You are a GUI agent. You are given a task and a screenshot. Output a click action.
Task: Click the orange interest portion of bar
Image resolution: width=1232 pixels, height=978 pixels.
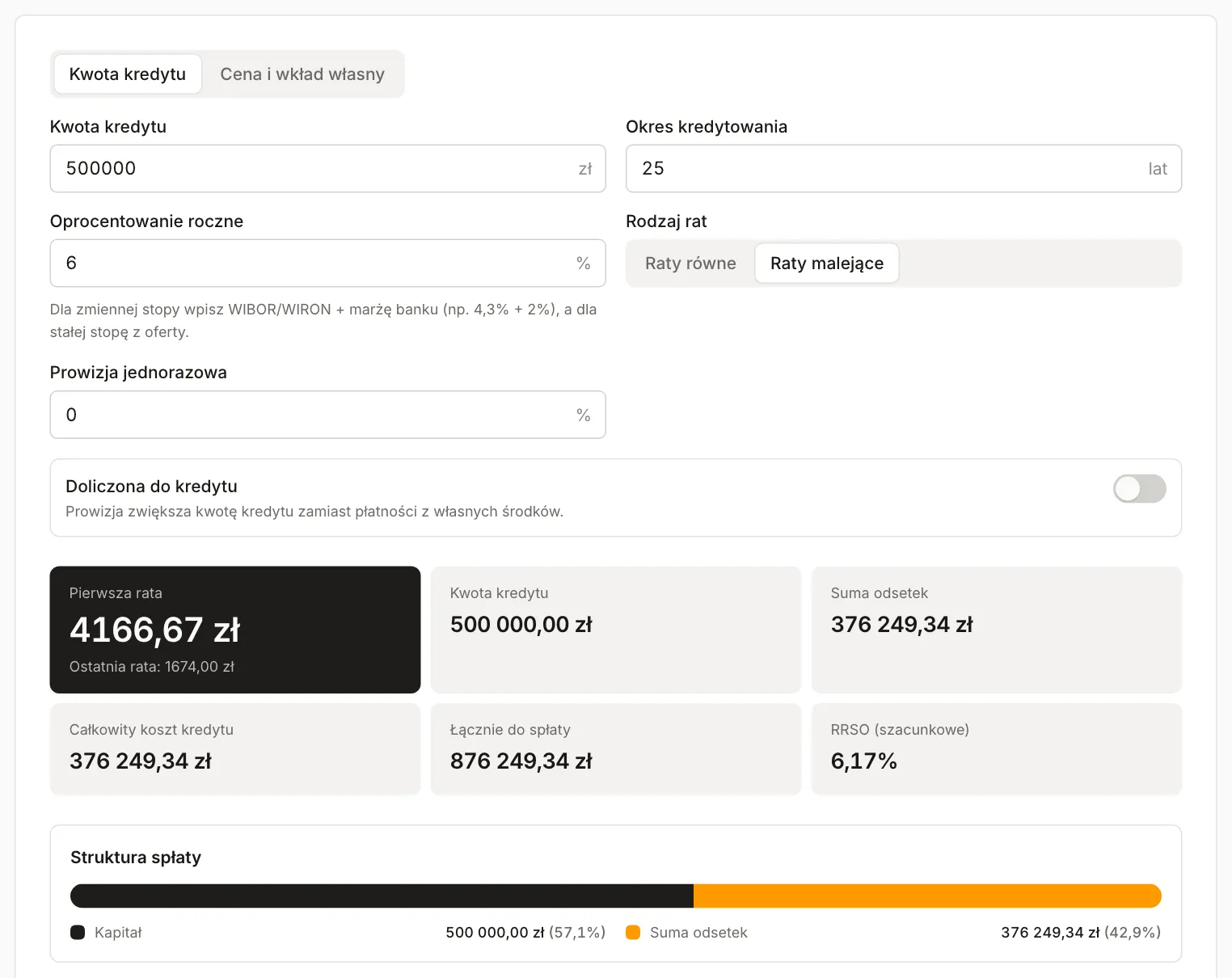tap(927, 896)
